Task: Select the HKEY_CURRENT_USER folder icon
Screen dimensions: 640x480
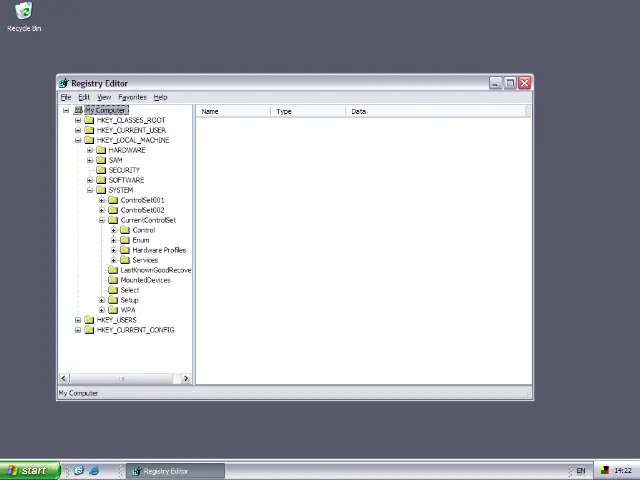Action: [89, 130]
